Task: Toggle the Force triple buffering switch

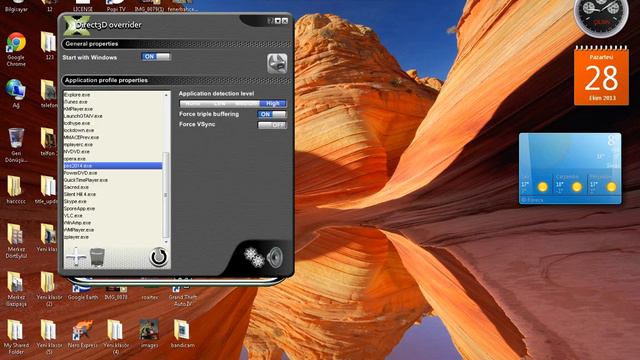Action: tap(272, 114)
